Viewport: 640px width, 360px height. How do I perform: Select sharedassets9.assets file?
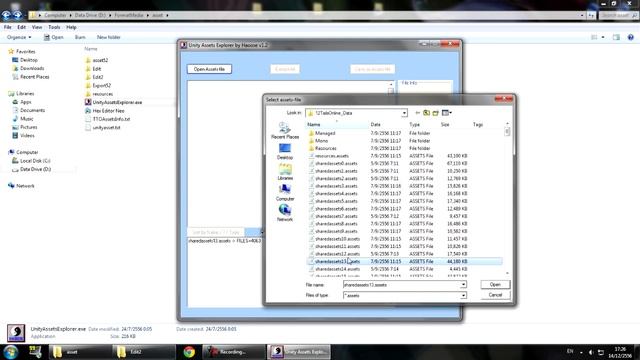[x=336, y=231]
